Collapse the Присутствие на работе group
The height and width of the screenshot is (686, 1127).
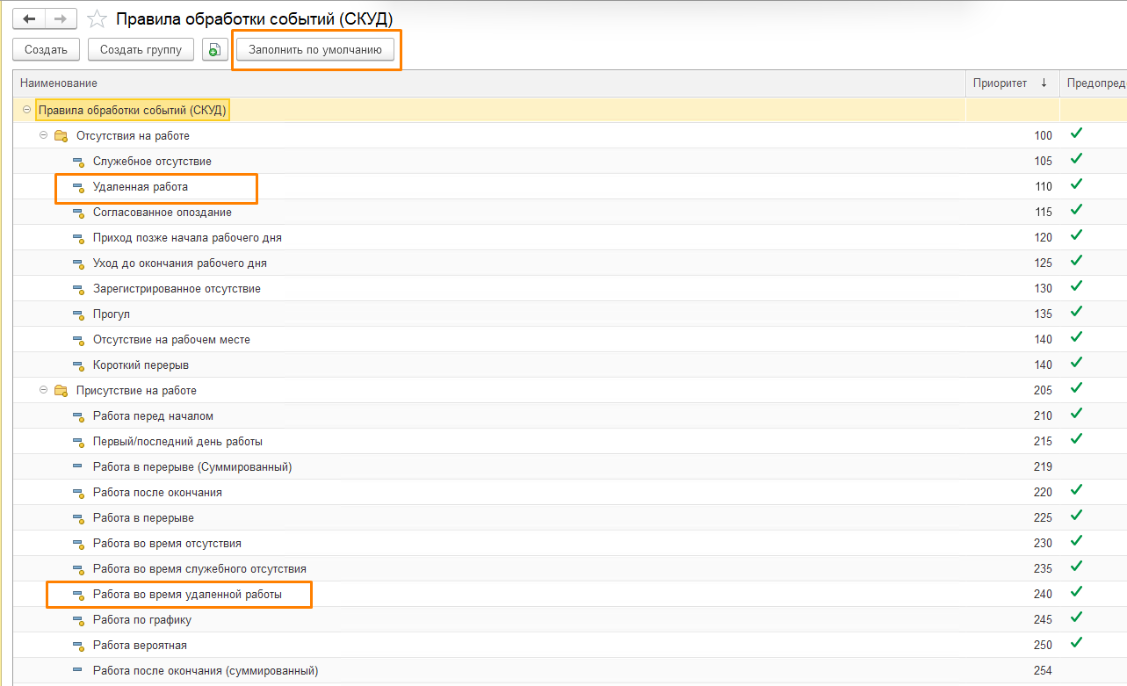(44, 391)
